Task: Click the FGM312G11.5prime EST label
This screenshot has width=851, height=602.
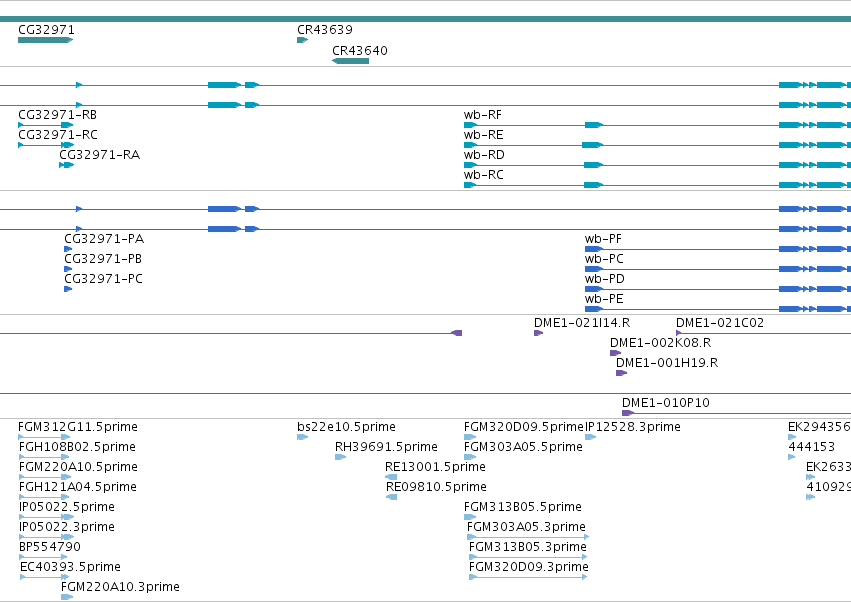Action: pos(78,427)
